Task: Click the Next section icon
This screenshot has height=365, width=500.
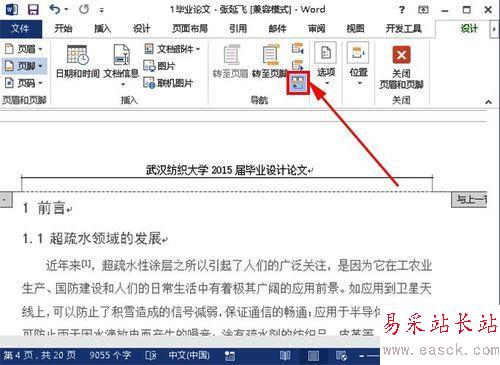Action: point(297,65)
